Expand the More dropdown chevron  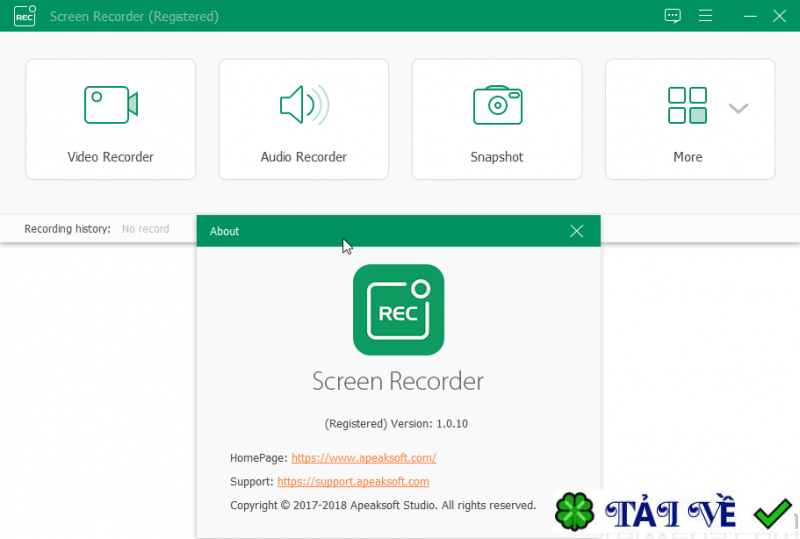738,108
